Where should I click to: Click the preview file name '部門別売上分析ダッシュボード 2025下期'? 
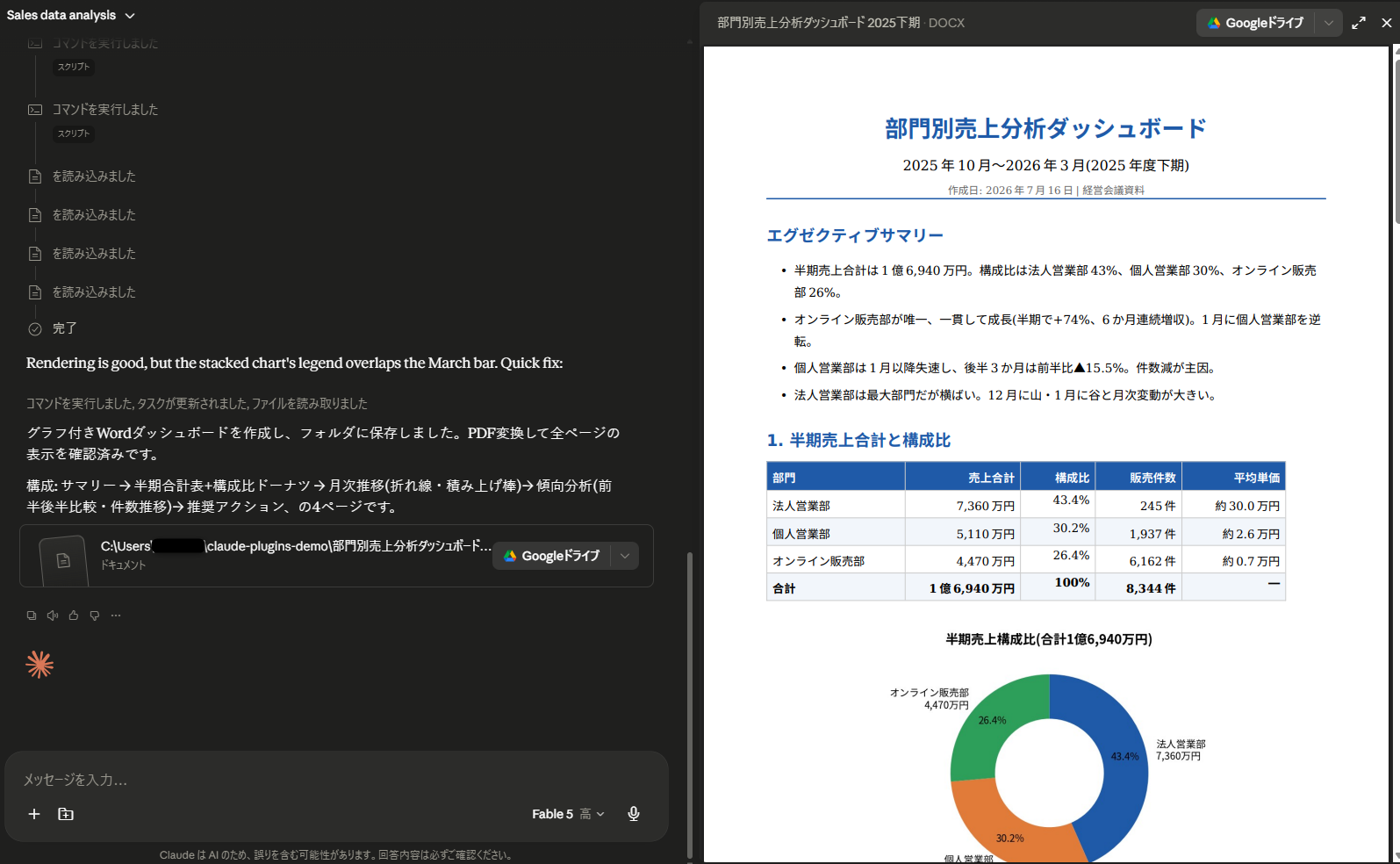point(819,23)
